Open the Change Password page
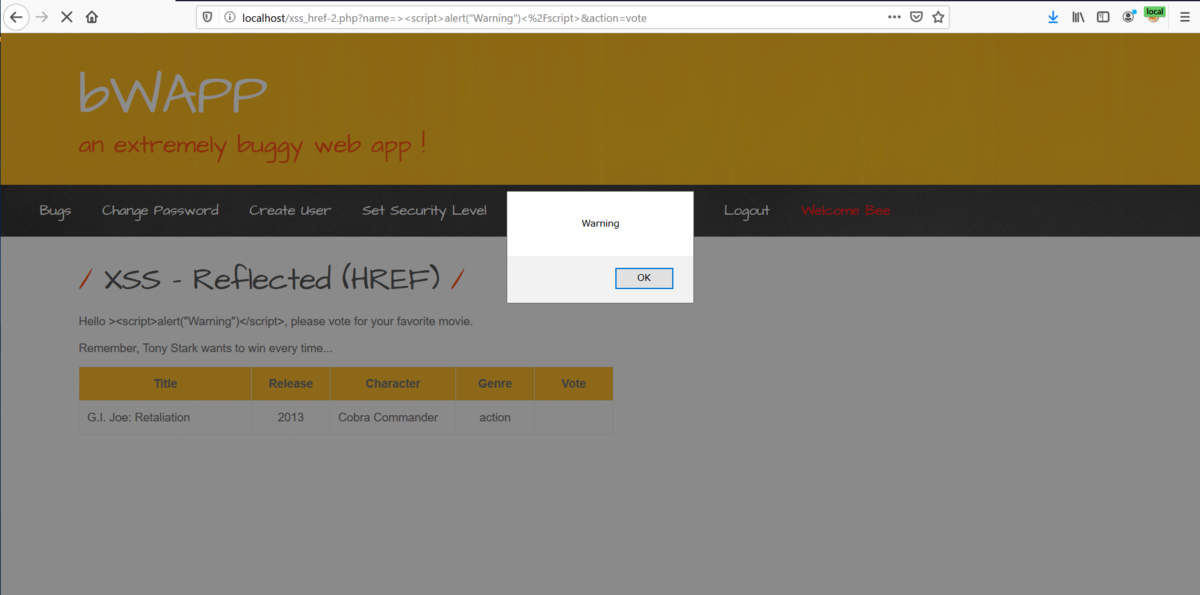The width and height of the screenshot is (1200, 595). tap(160, 210)
